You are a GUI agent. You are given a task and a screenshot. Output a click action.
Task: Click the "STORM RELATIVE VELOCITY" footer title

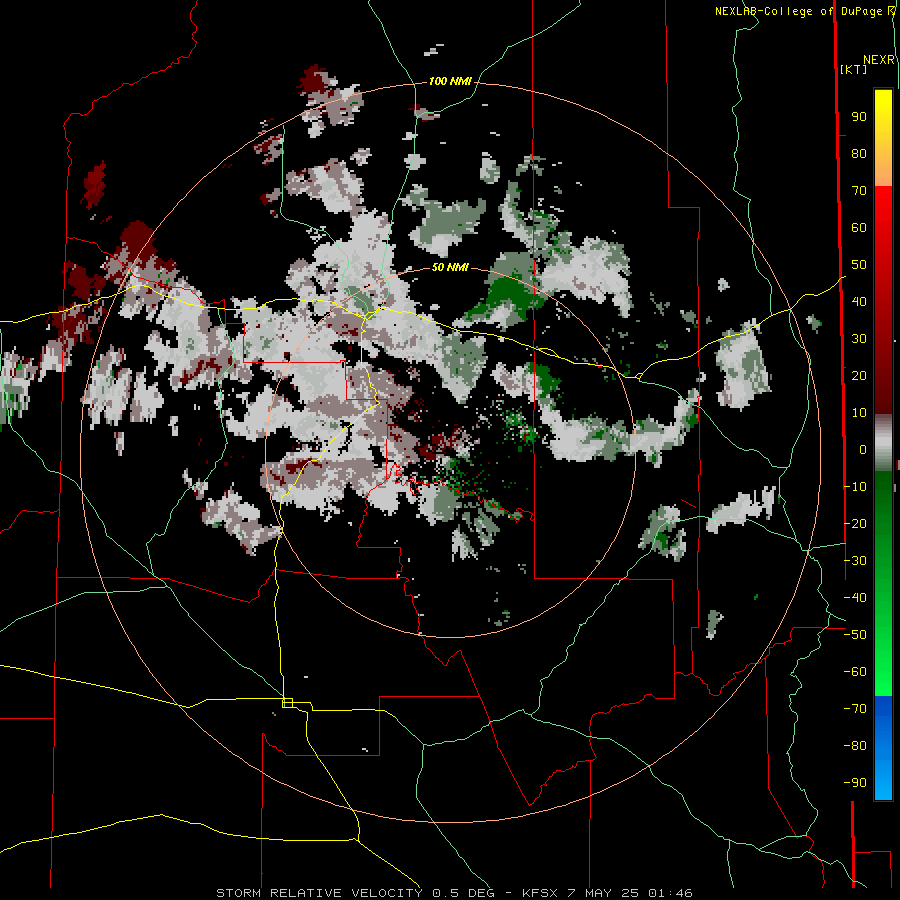point(319,893)
